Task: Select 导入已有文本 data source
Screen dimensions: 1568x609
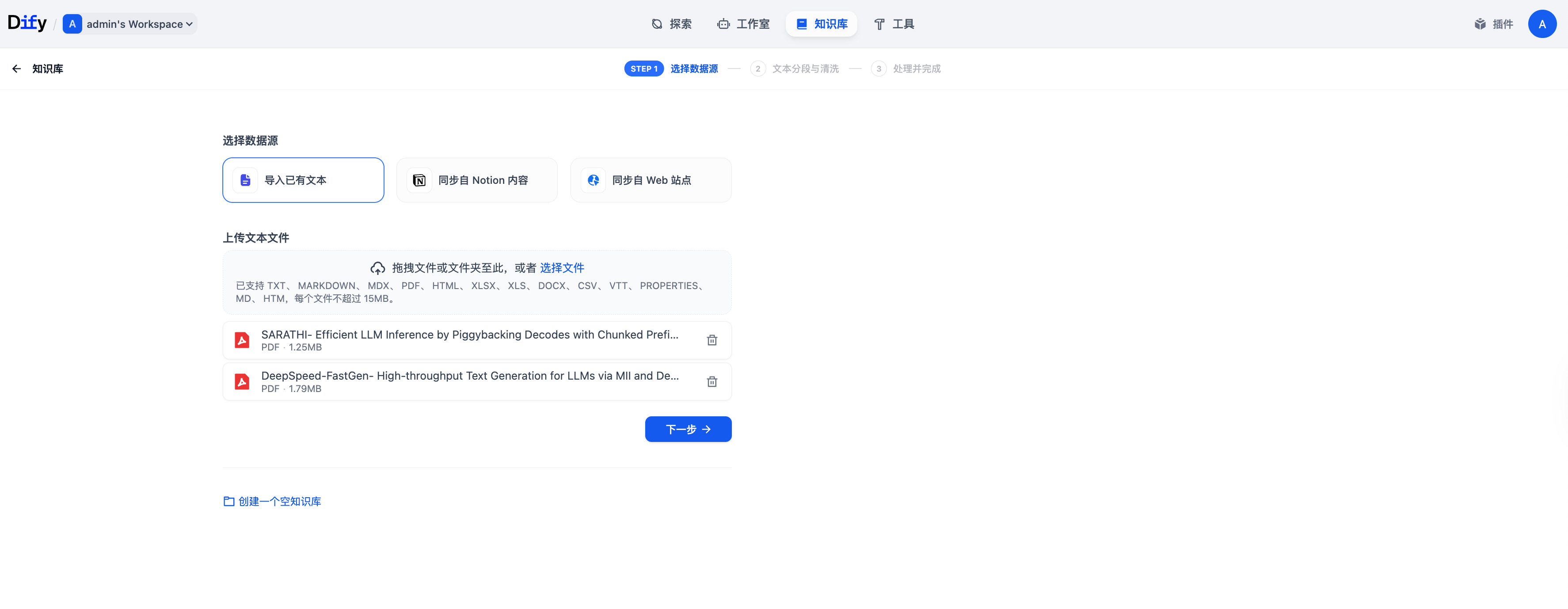Action: point(303,180)
